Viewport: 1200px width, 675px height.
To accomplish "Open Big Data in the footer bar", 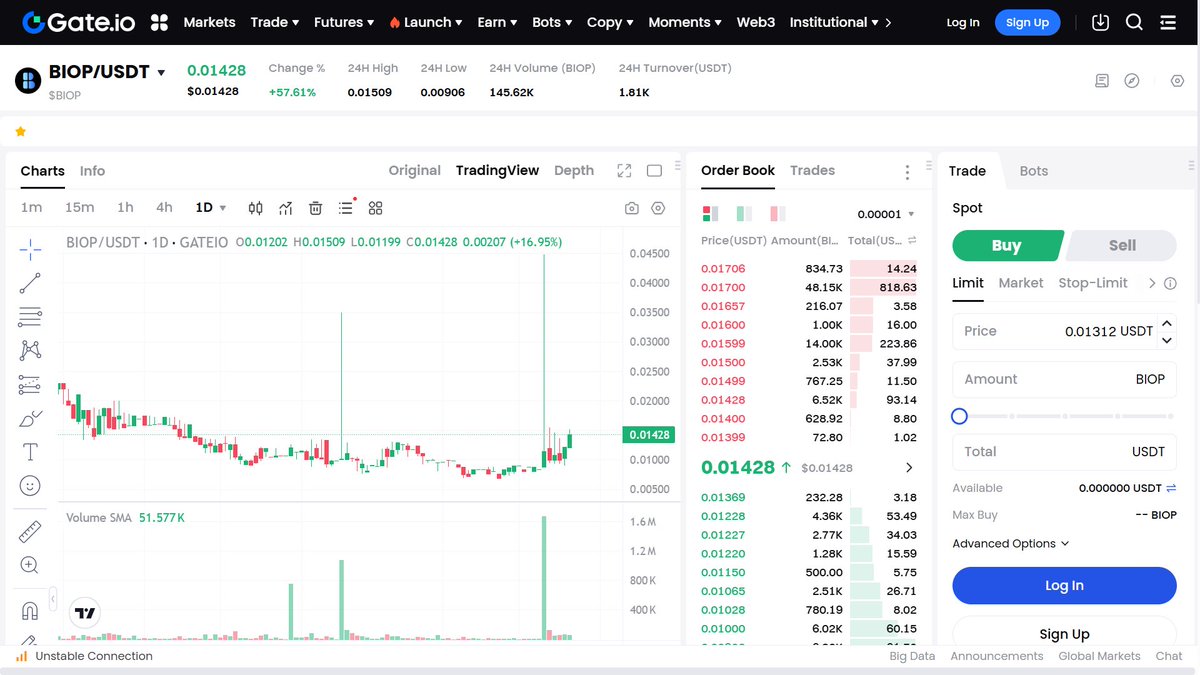I will (x=912, y=656).
